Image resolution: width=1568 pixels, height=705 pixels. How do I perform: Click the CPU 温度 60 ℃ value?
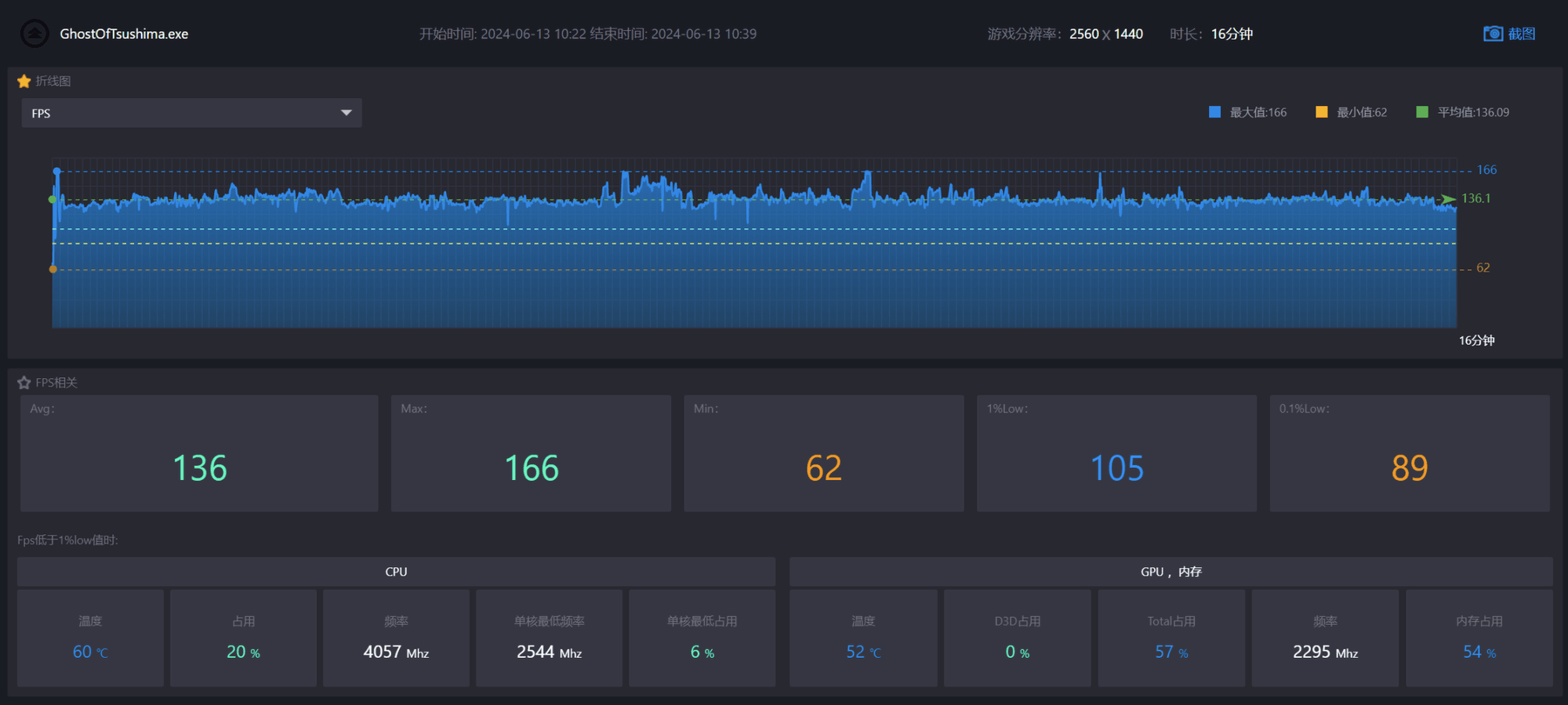coord(90,652)
